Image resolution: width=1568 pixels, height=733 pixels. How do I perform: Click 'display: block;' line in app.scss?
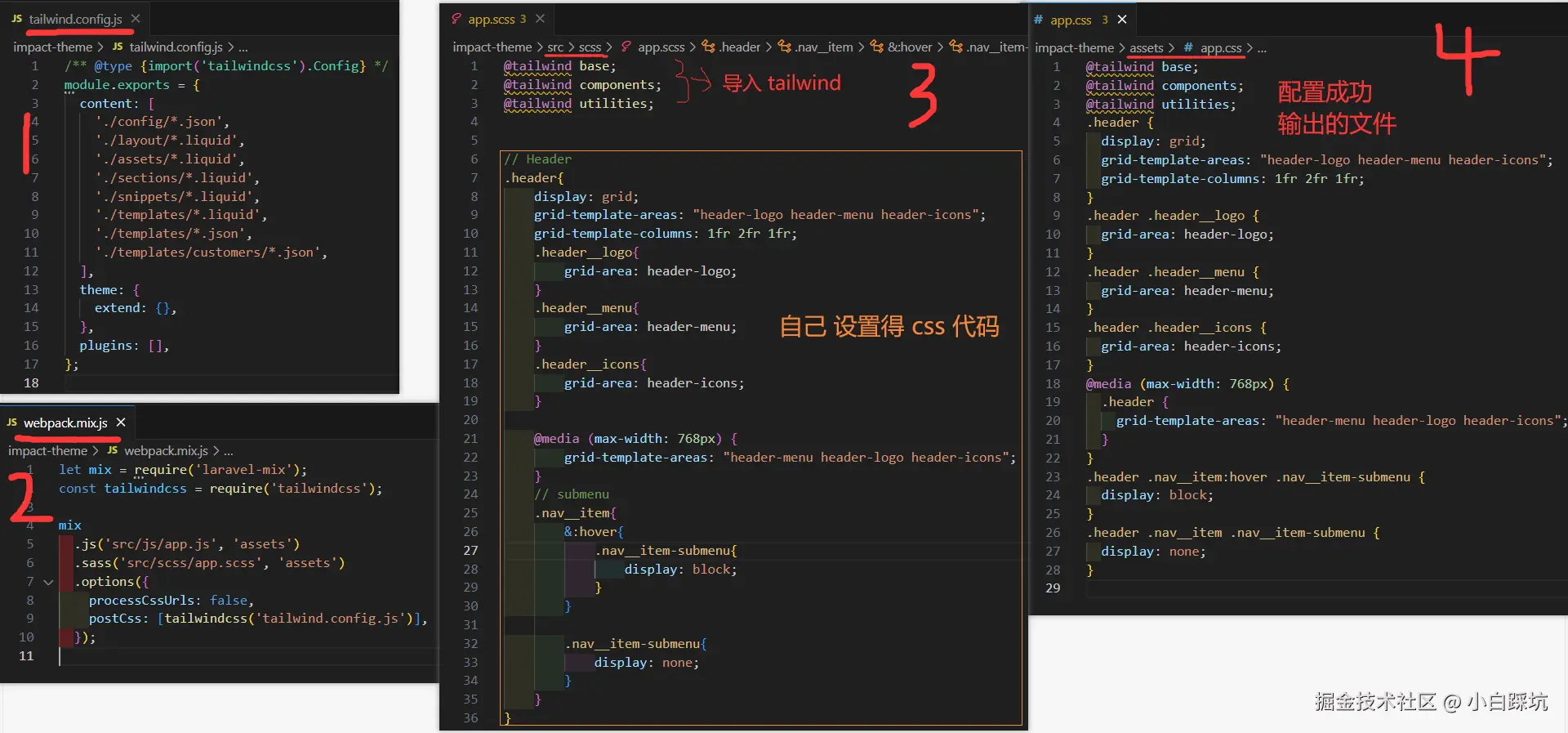(681, 570)
